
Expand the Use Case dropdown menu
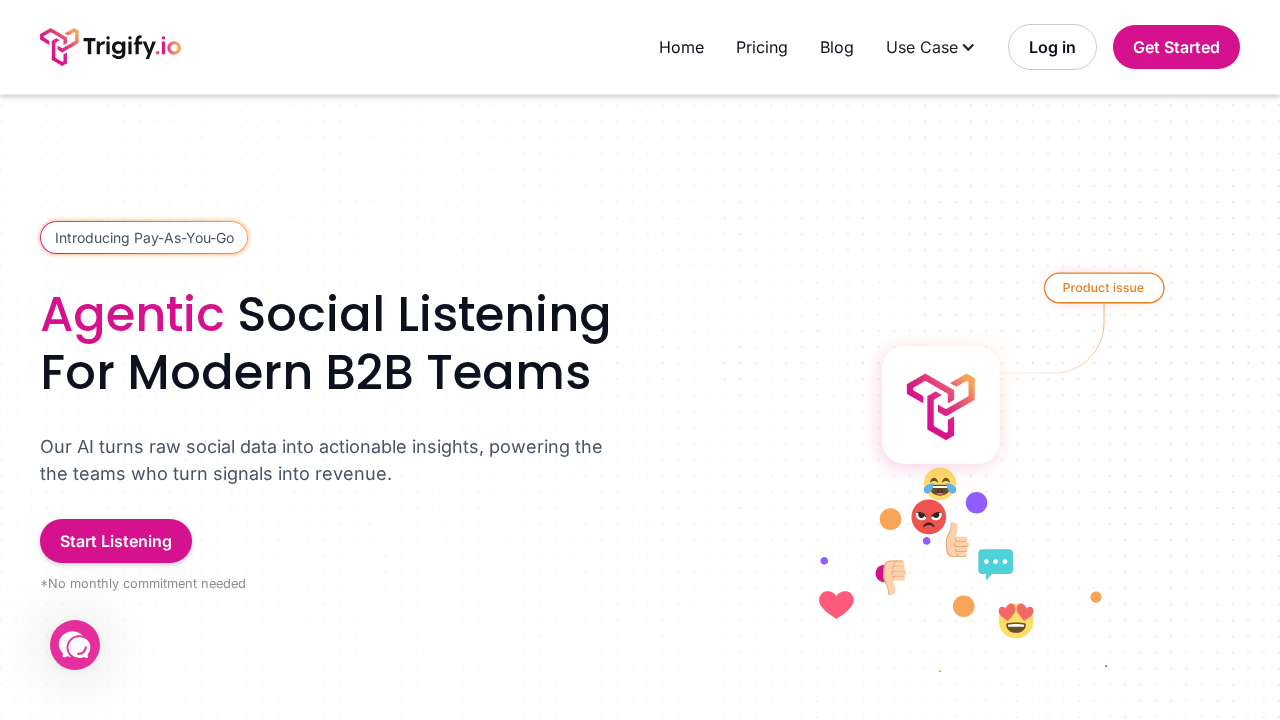pos(922,47)
